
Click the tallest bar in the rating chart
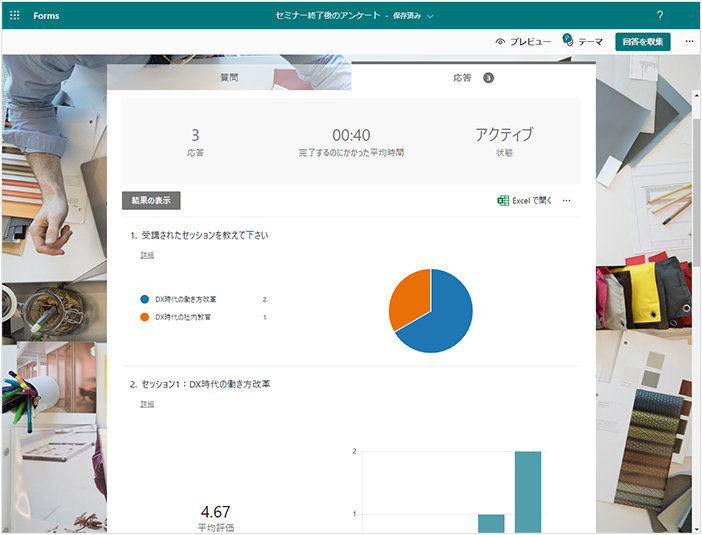(528, 492)
